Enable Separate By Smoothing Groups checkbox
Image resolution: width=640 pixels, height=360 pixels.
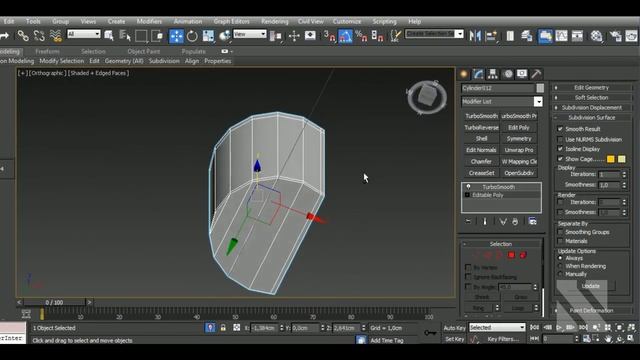(x=560, y=232)
